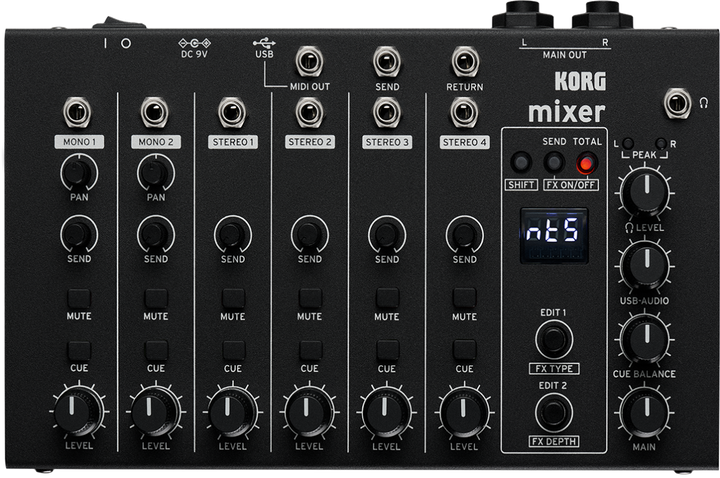The height and width of the screenshot is (478, 720).
Task: Click the SEND output jack
Action: pos(387,61)
